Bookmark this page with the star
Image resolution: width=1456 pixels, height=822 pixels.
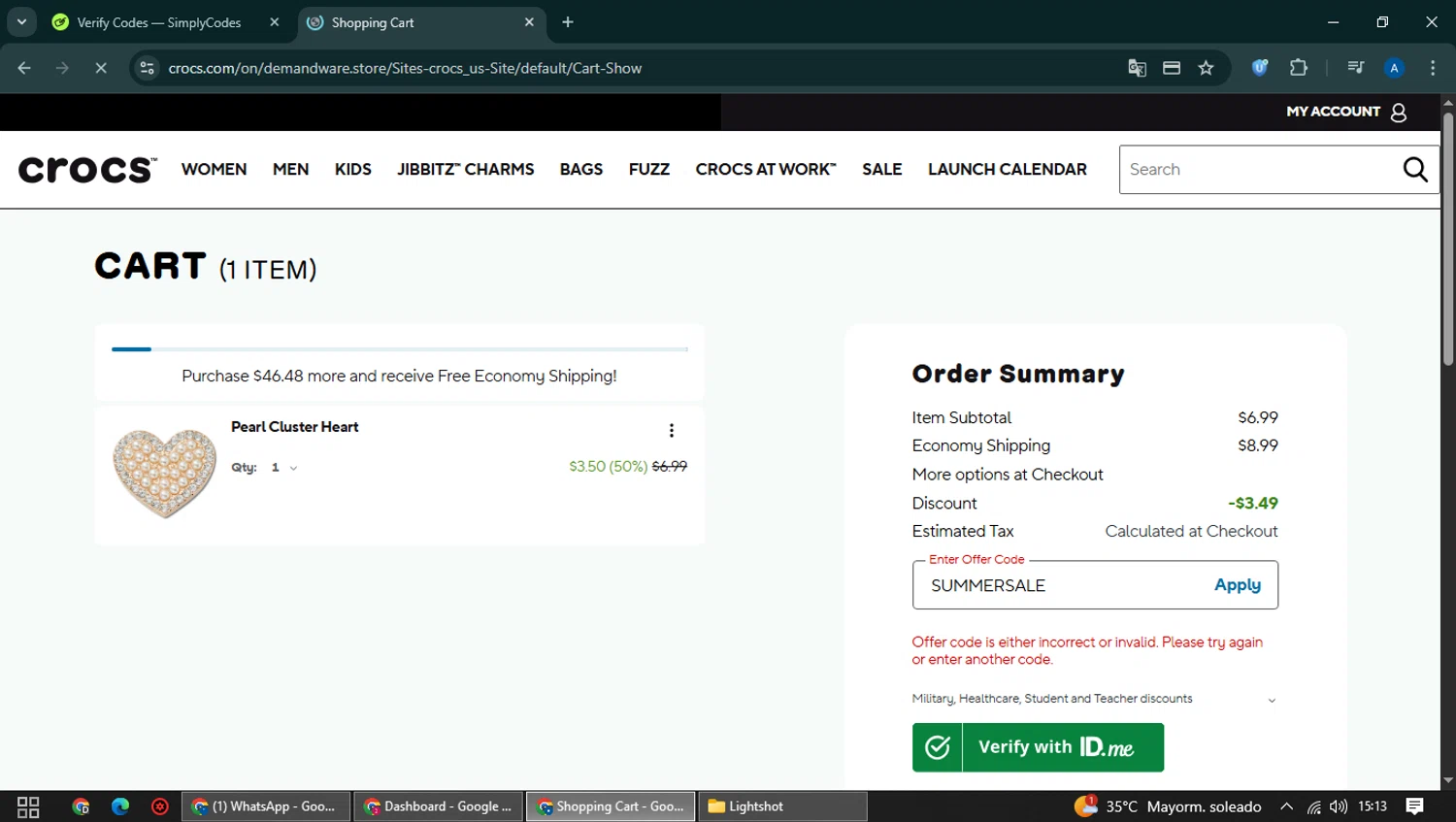(x=1206, y=68)
